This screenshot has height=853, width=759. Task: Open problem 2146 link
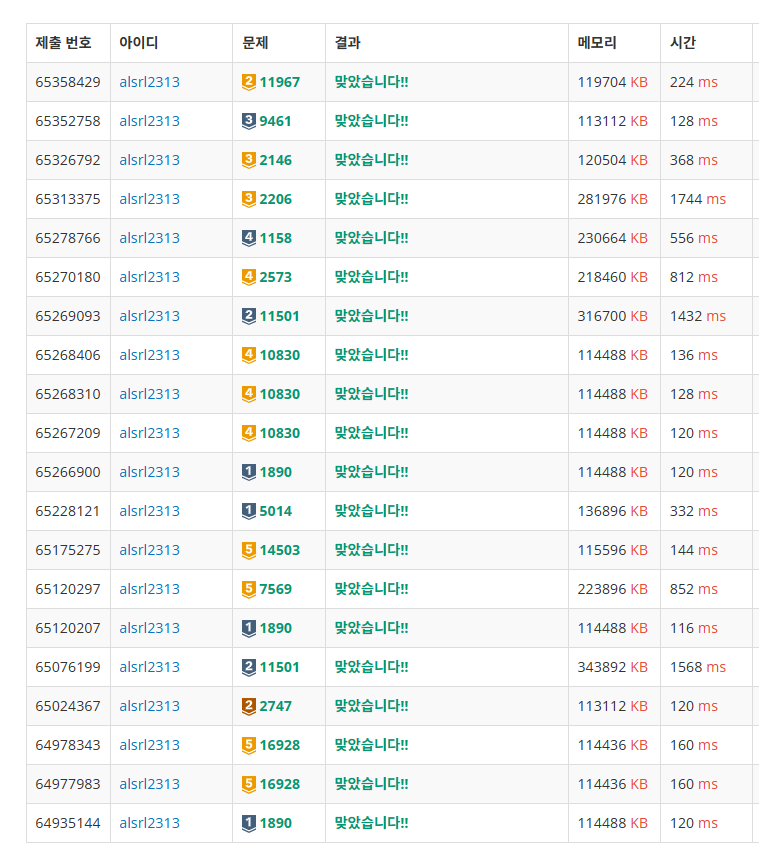pyautogui.click(x=275, y=160)
